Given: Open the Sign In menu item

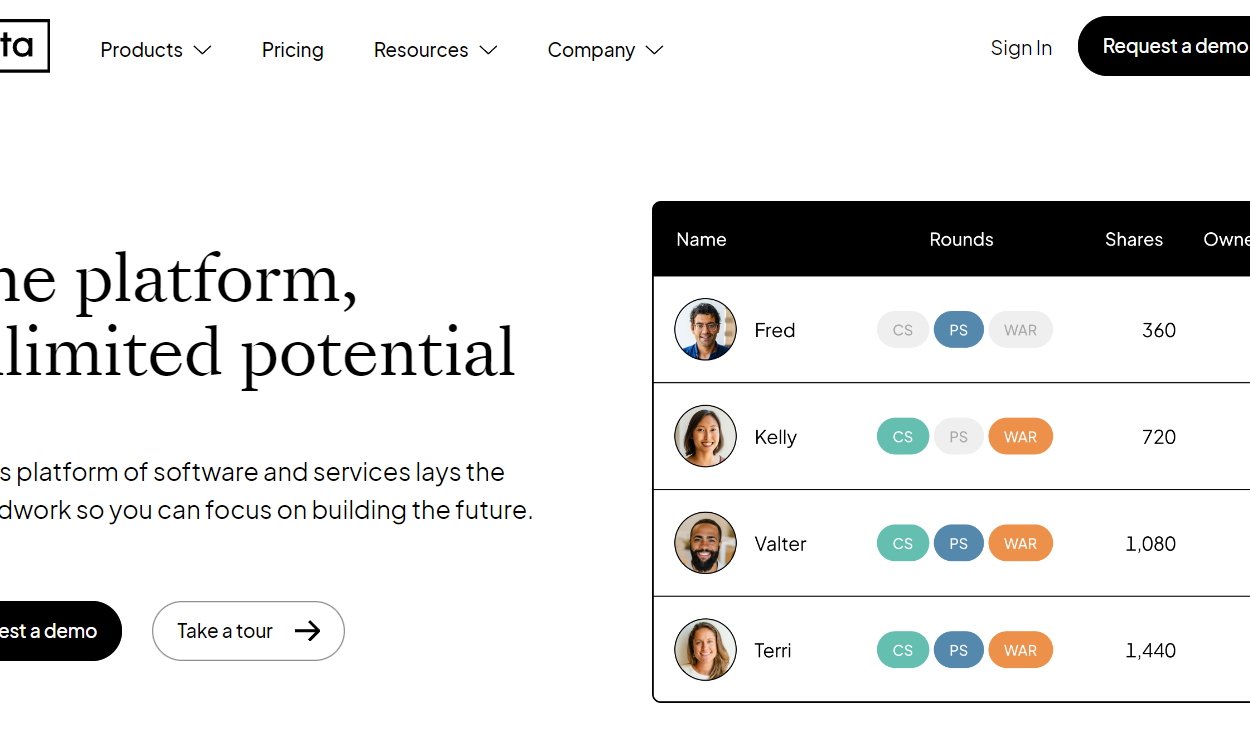Looking at the screenshot, I should [1021, 47].
